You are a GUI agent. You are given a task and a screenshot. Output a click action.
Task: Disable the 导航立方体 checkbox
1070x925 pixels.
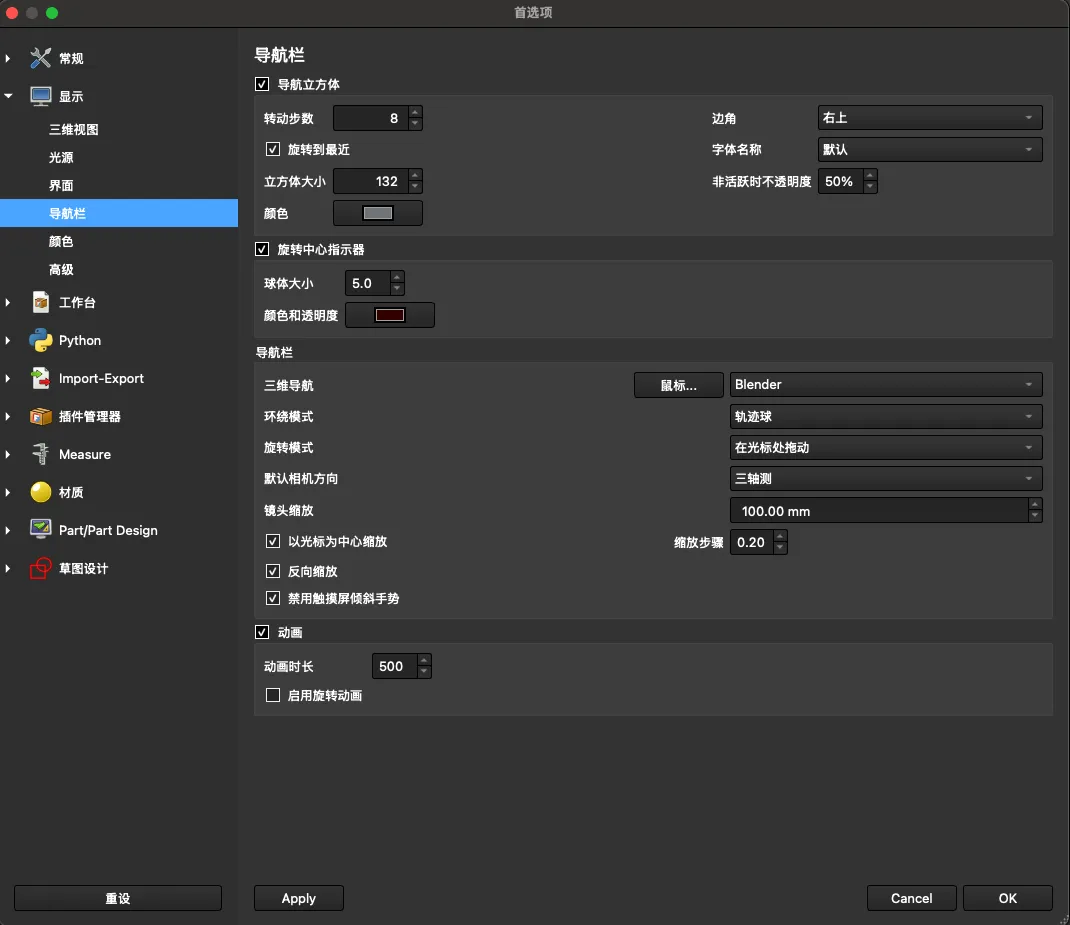(263, 85)
